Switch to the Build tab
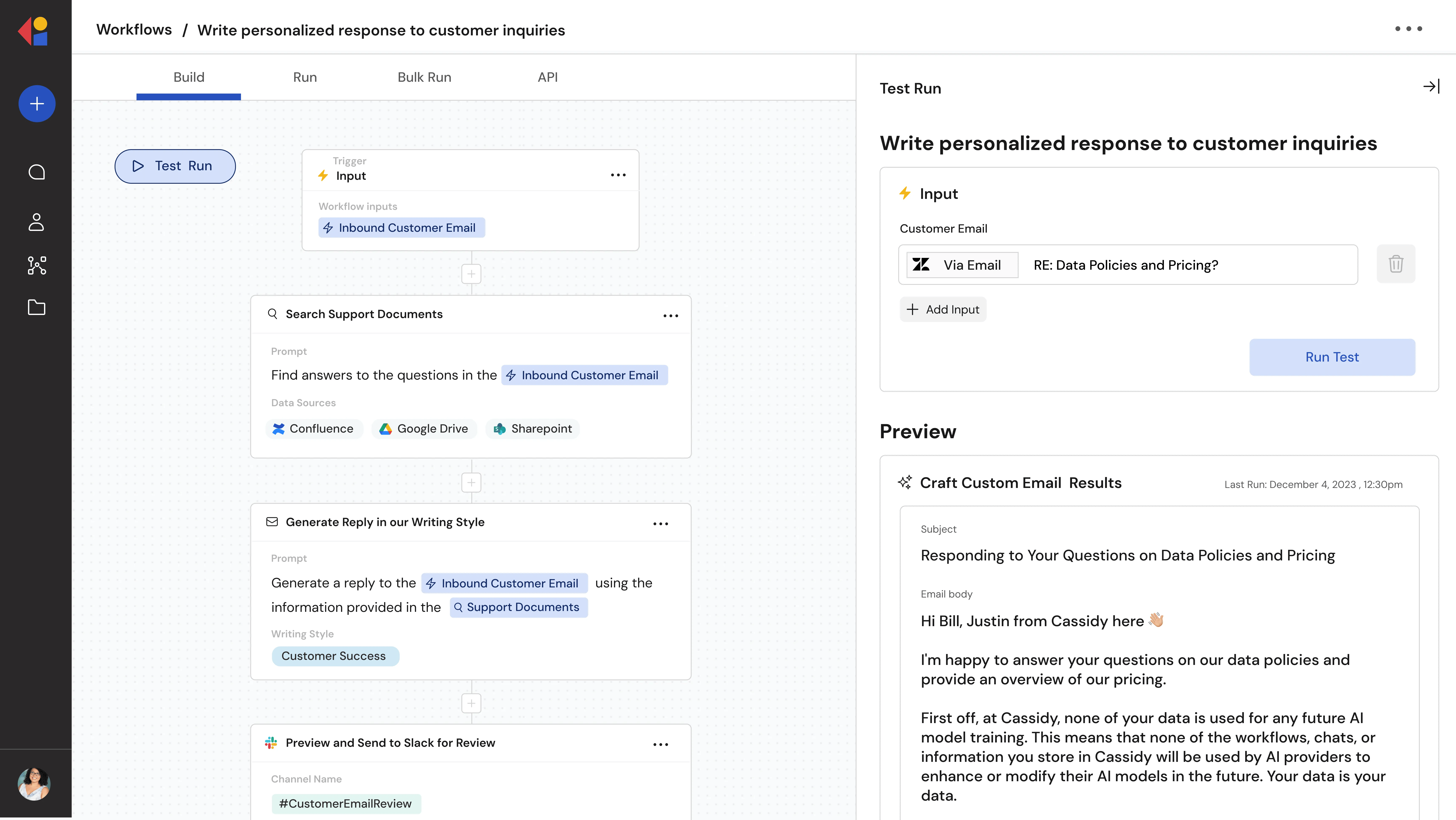This screenshot has height=820, width=1456. (x=189, y=78)
